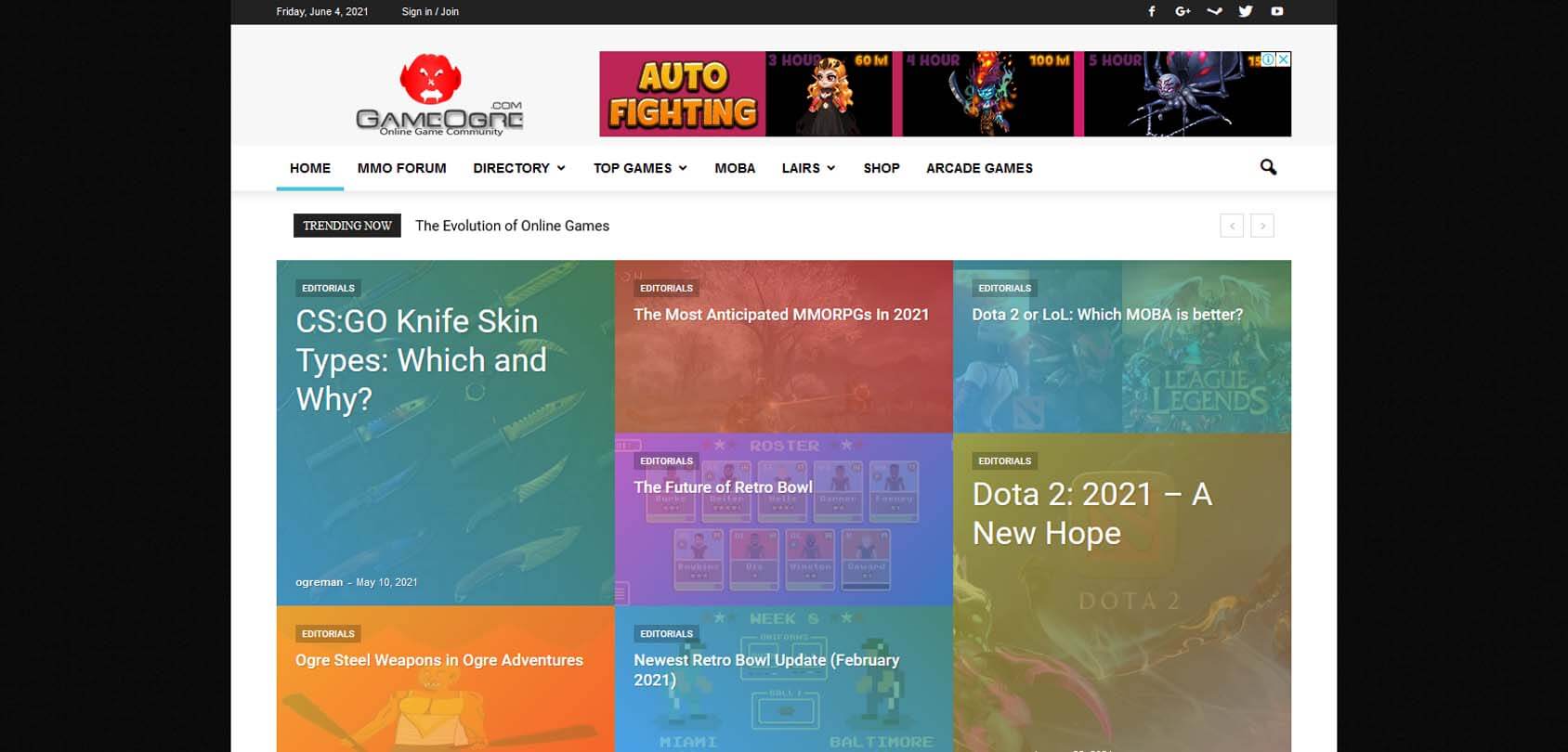Show previous trending article

click(1232, 226)
